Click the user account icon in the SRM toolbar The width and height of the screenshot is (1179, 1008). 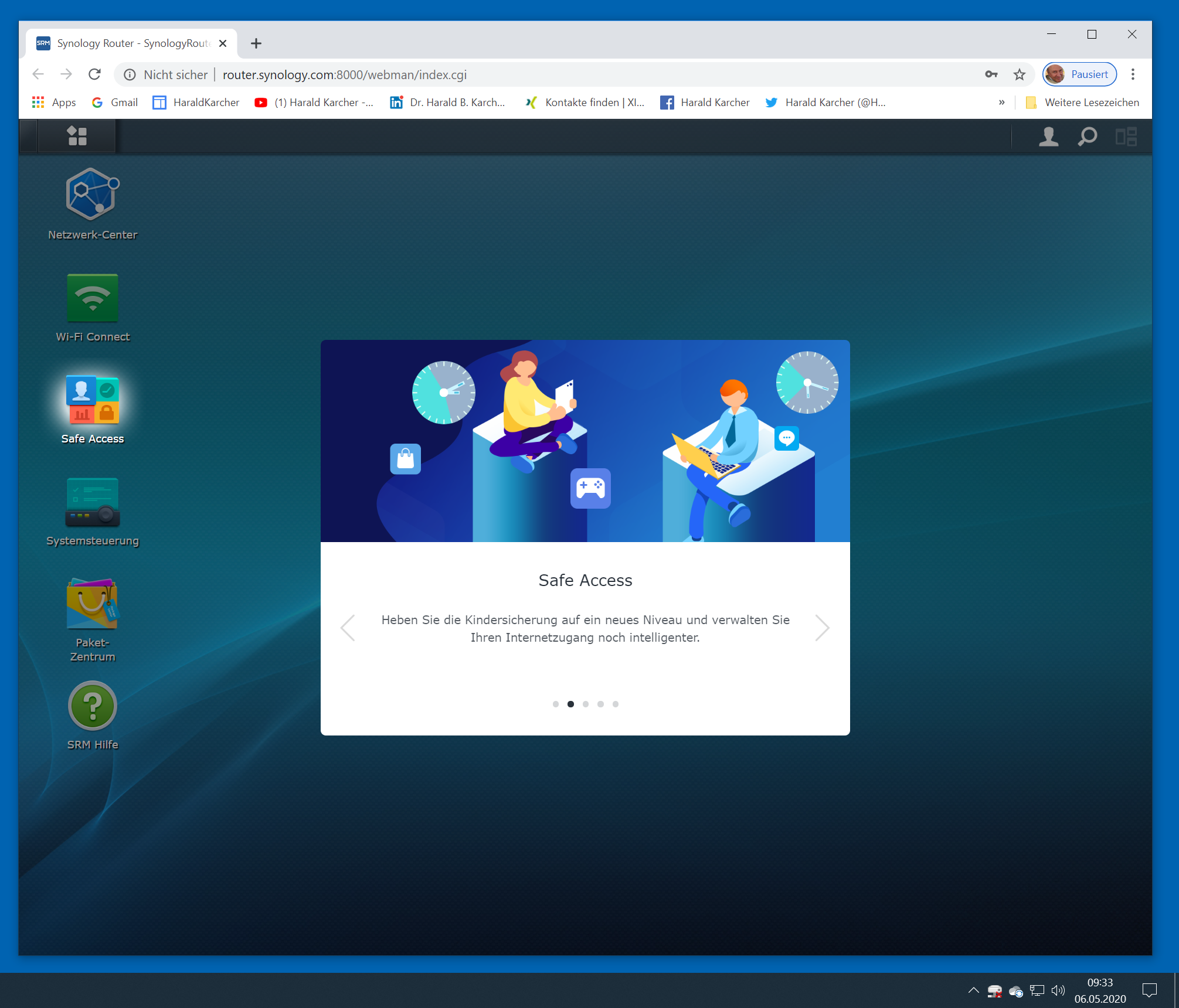(1048, 137)
